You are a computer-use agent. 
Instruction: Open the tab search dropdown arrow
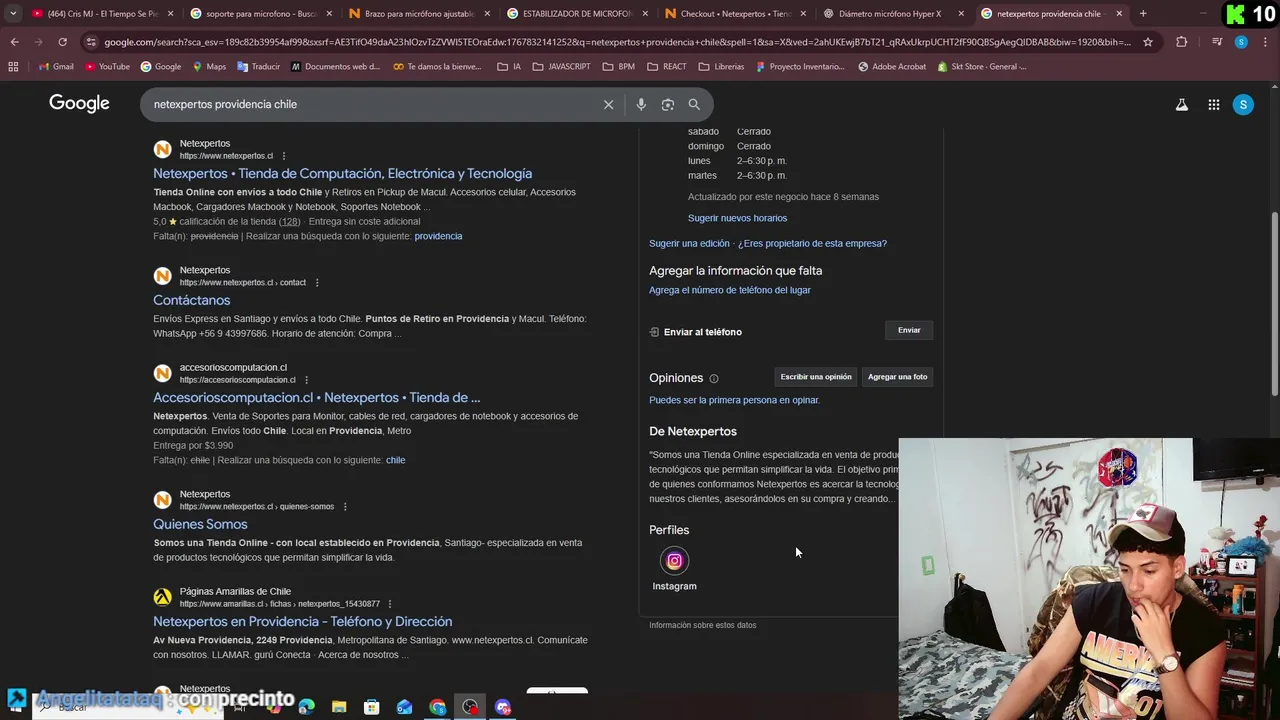(x=13, y=14)
